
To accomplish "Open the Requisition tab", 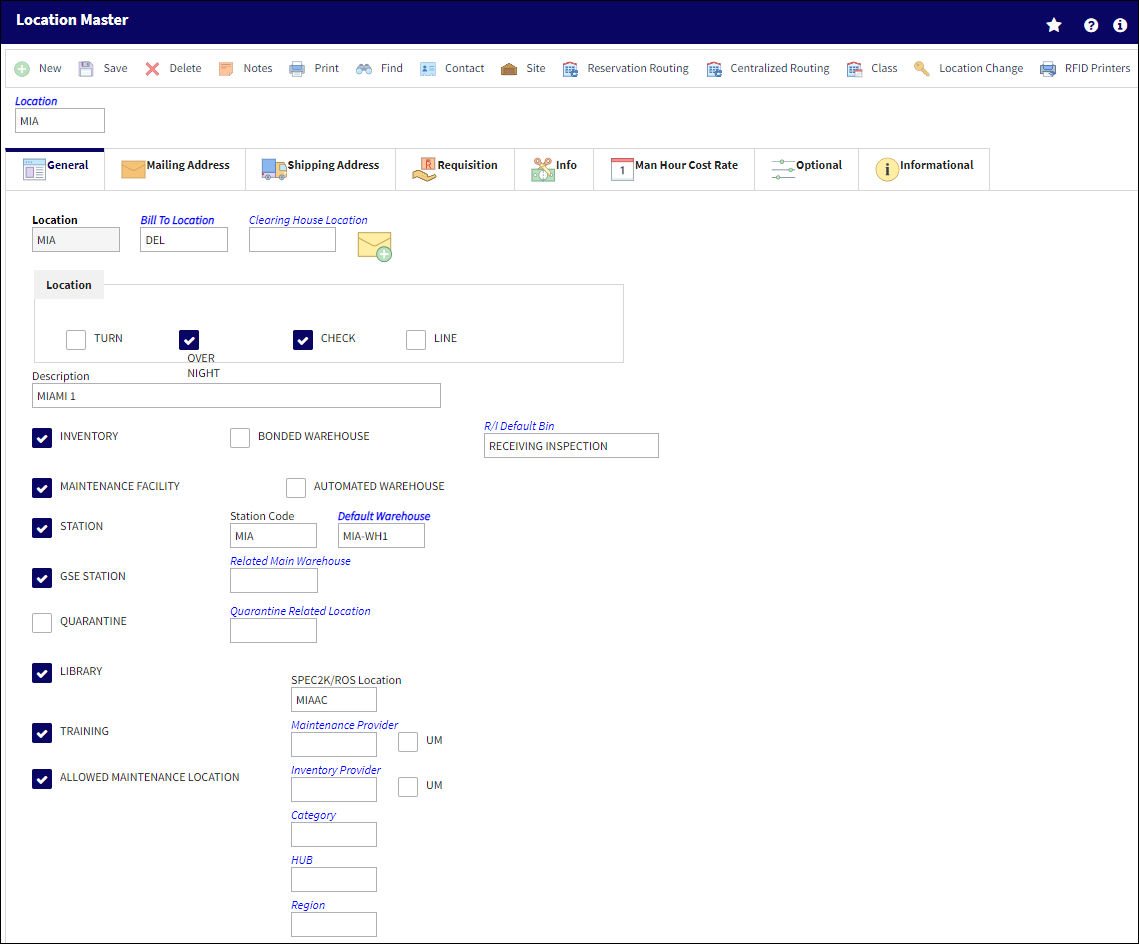I will tap(455, 169).
